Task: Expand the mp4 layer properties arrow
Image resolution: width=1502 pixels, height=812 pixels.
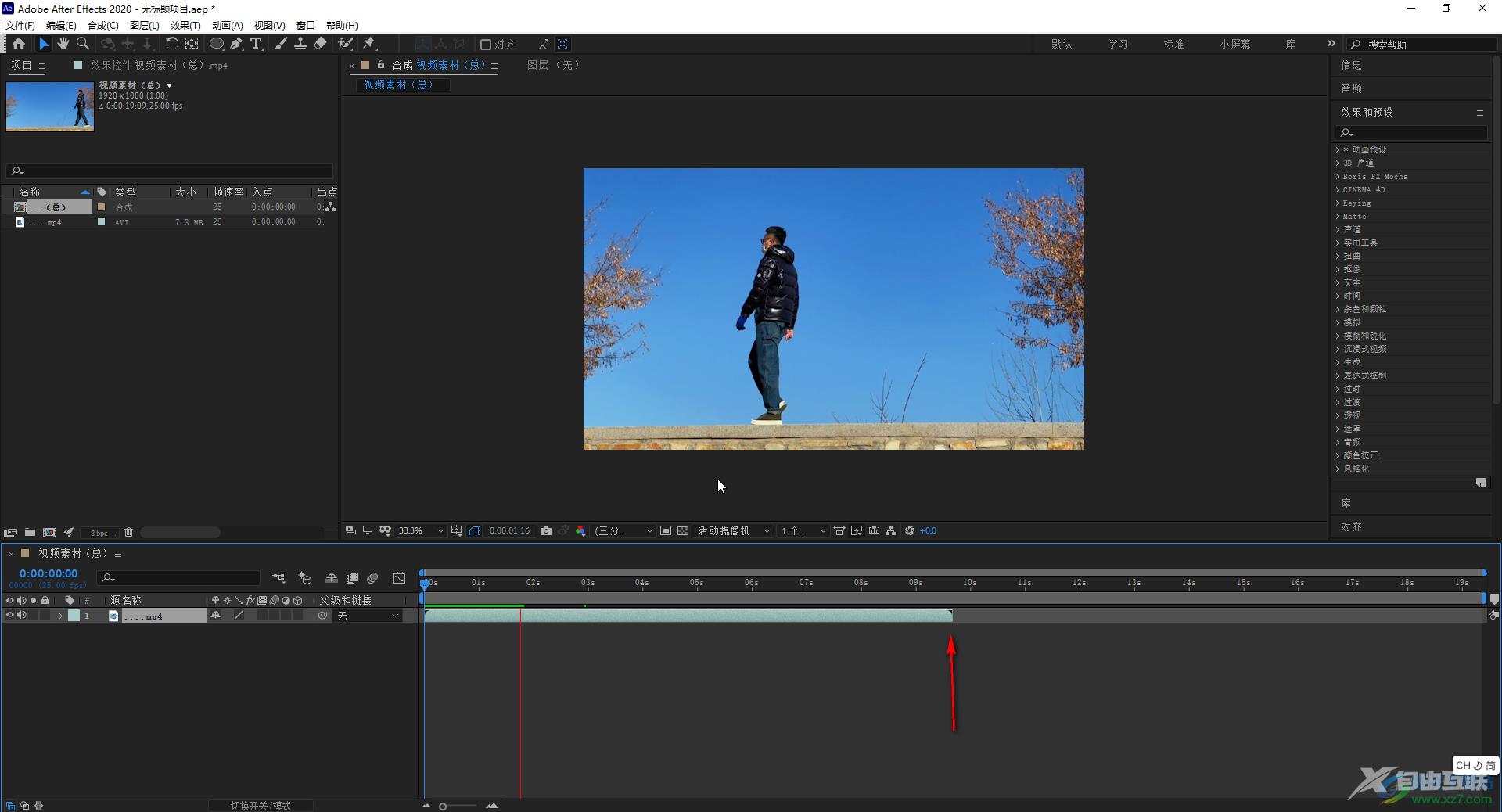Action: click(x=60, y=616)
